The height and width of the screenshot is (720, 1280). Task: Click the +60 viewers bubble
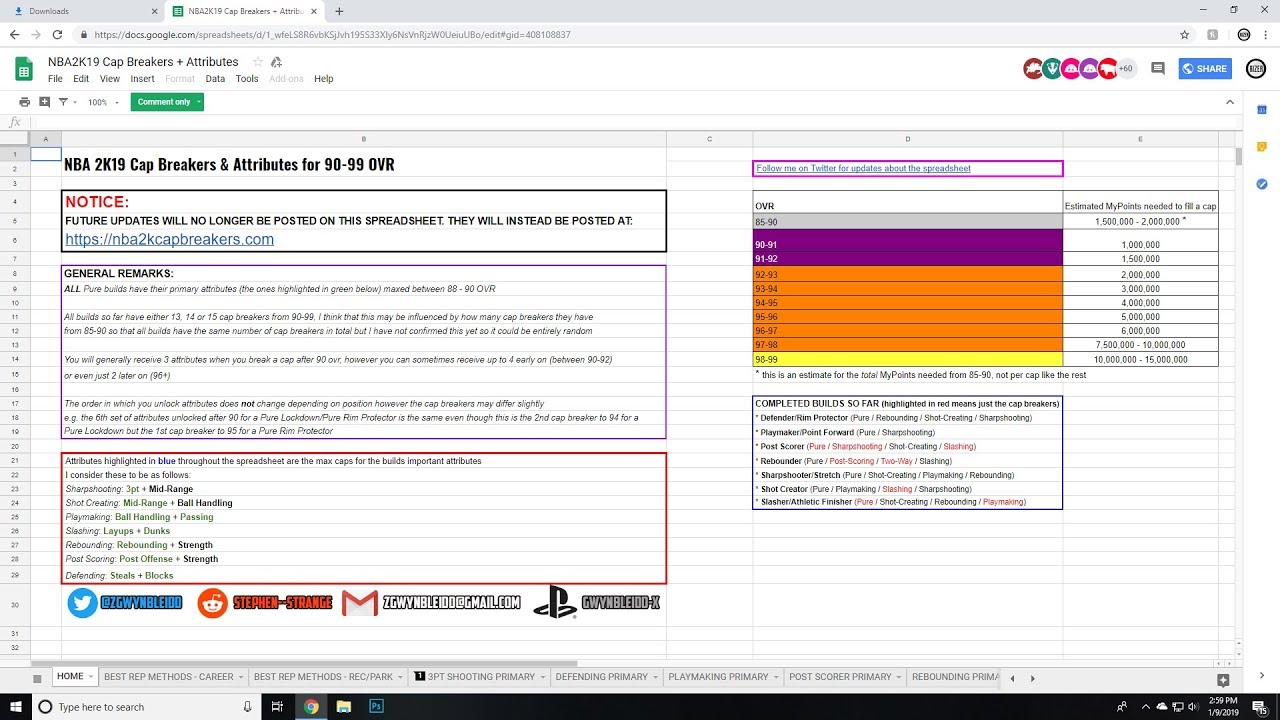pos(1126,69)
